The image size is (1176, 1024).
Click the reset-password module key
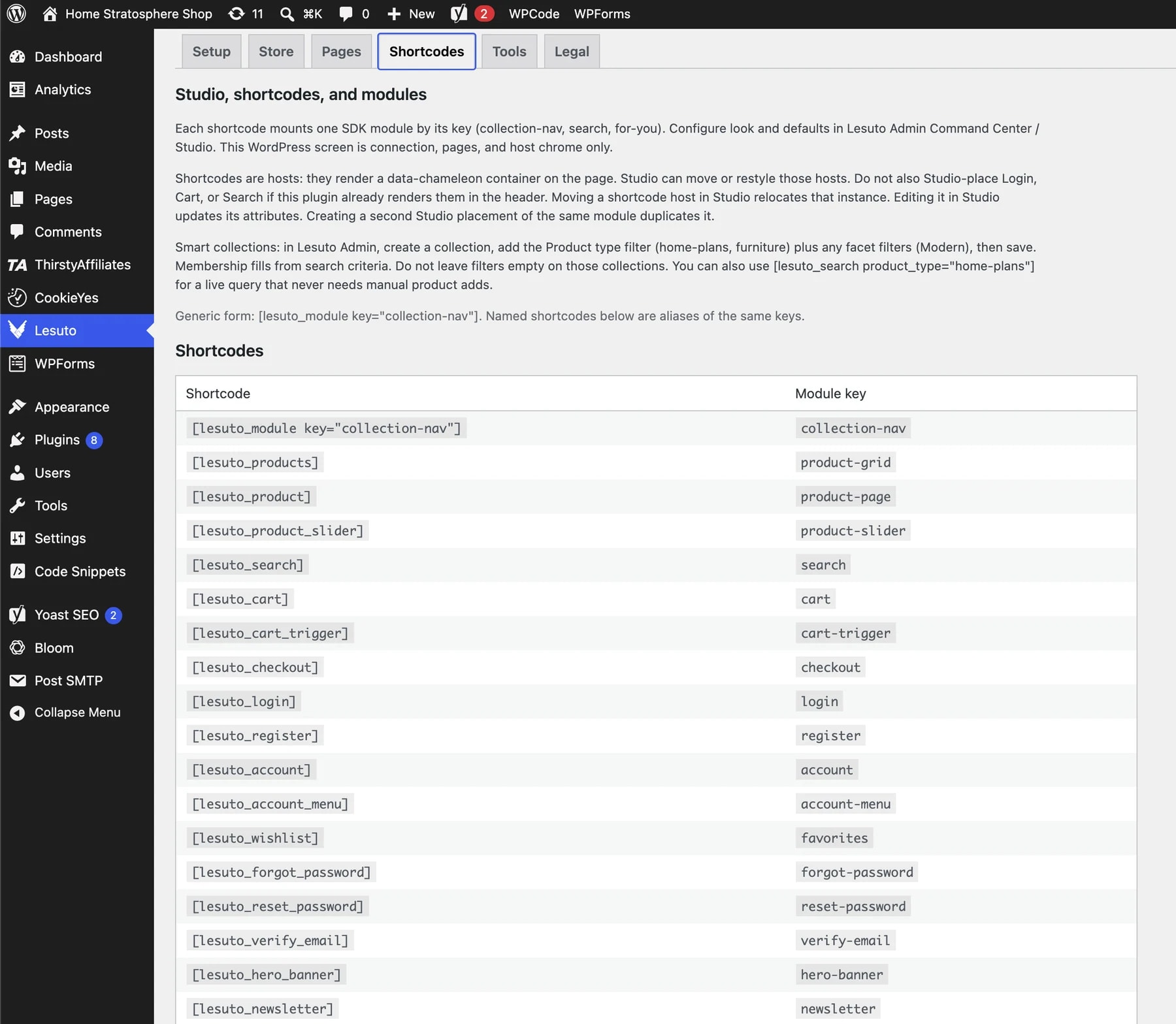[x=853, y=906]
